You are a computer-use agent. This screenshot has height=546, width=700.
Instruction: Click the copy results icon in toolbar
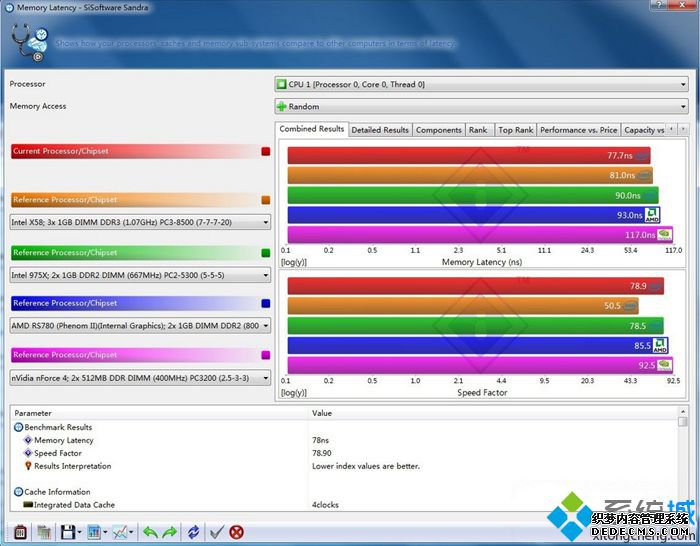[x=43, y=532]
